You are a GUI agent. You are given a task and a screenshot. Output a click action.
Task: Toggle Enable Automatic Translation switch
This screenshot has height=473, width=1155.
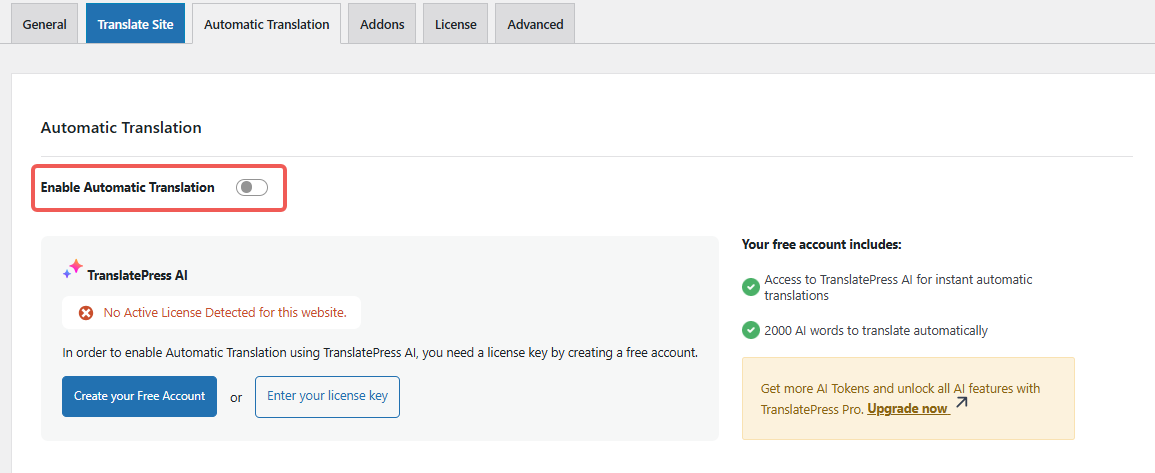(x=251, y=187)
